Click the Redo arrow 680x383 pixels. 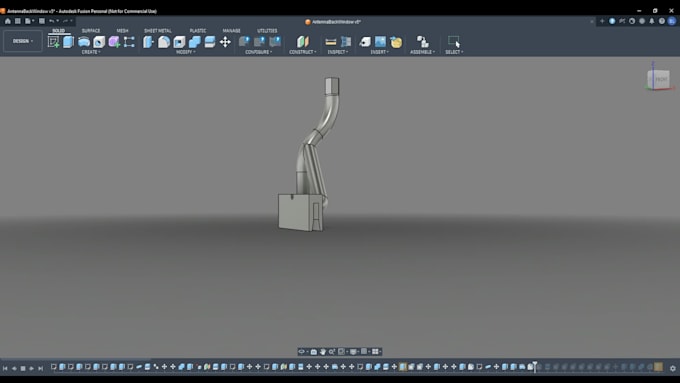tap(65, 21)
